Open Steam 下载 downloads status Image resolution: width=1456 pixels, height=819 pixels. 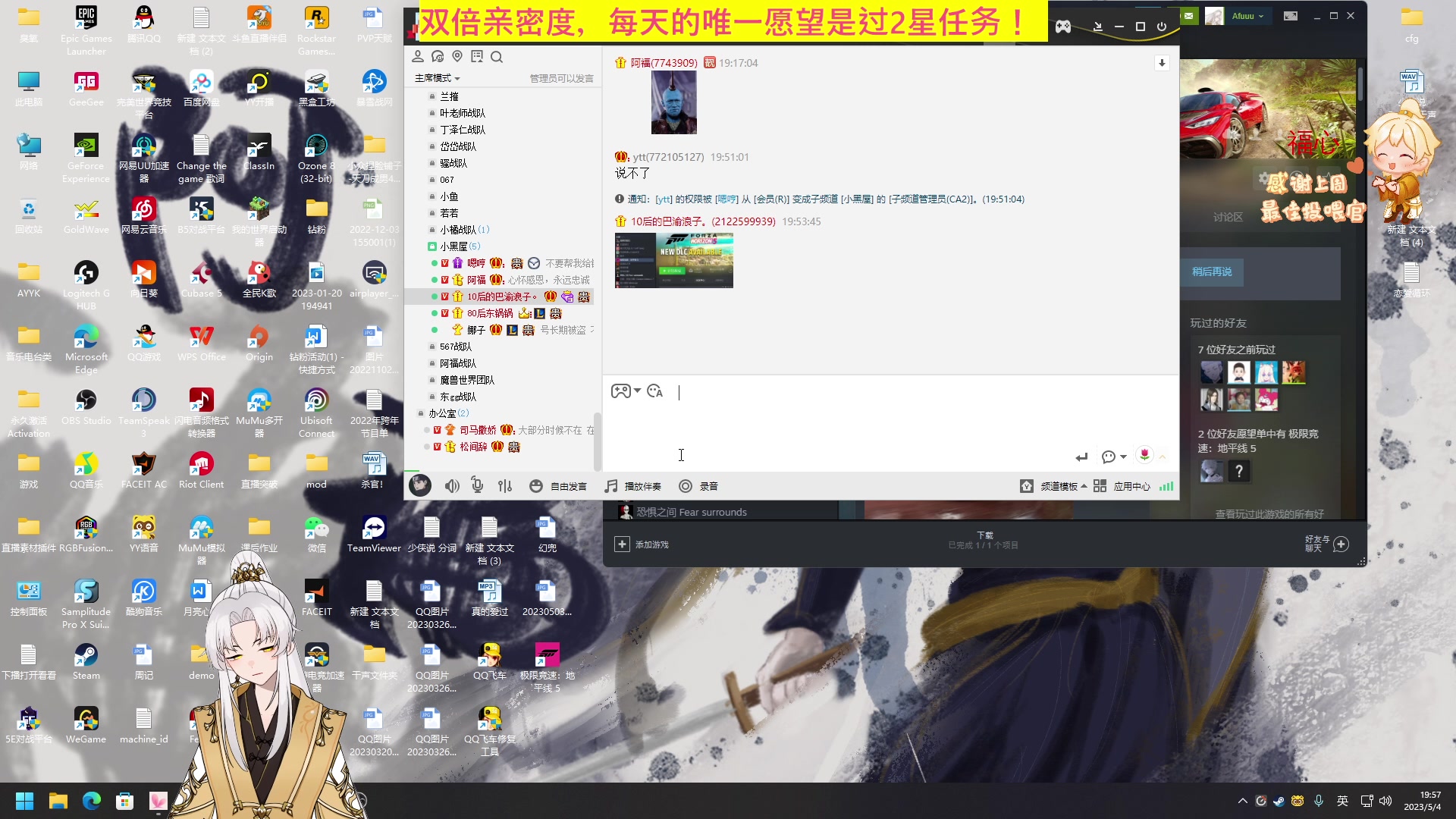[984, 540]
